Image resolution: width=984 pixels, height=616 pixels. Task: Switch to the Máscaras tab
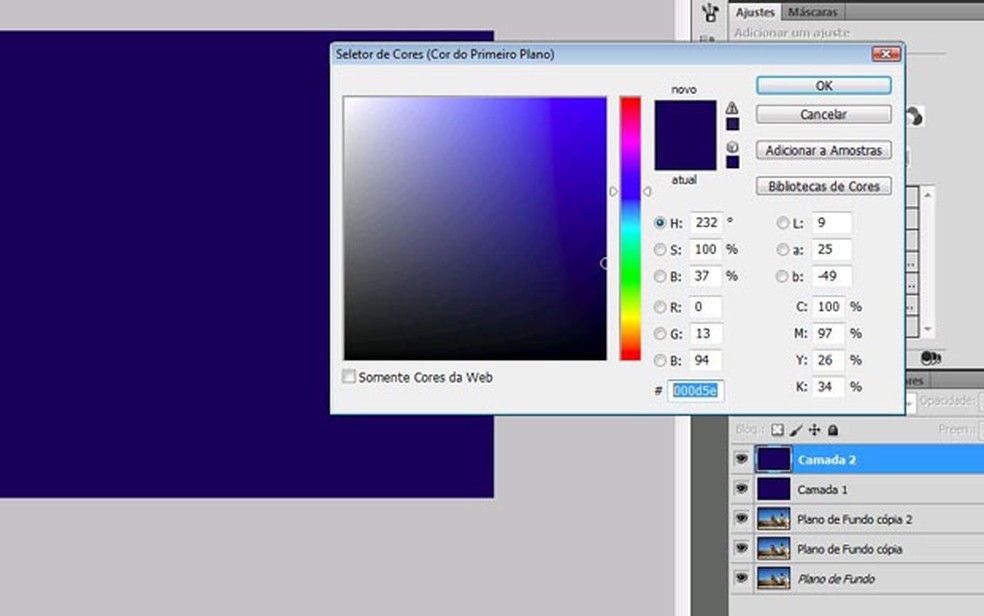coord(812,12)
